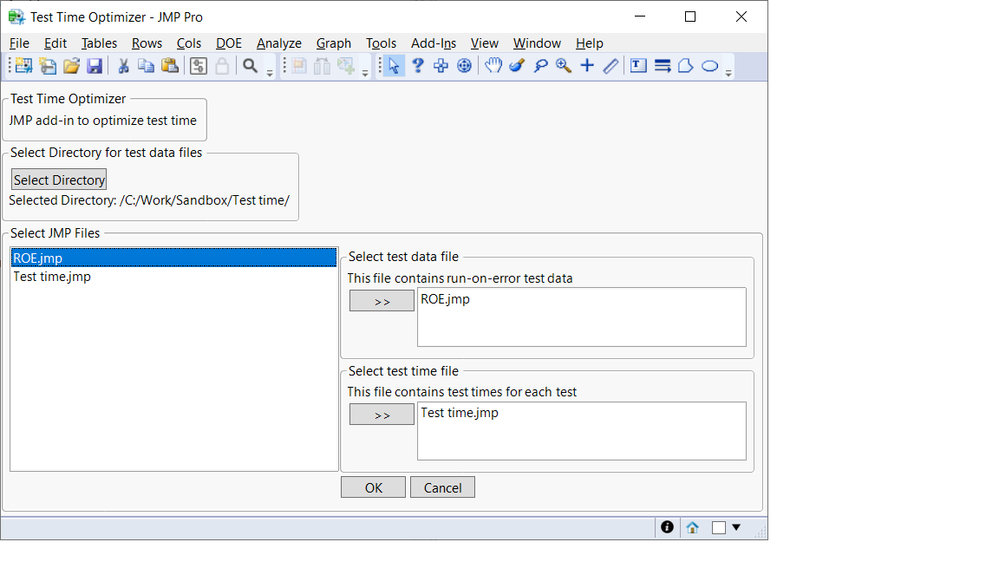The image size is (999, 562).
Task: Open the Help menu
Action: [x=589, y=43]
